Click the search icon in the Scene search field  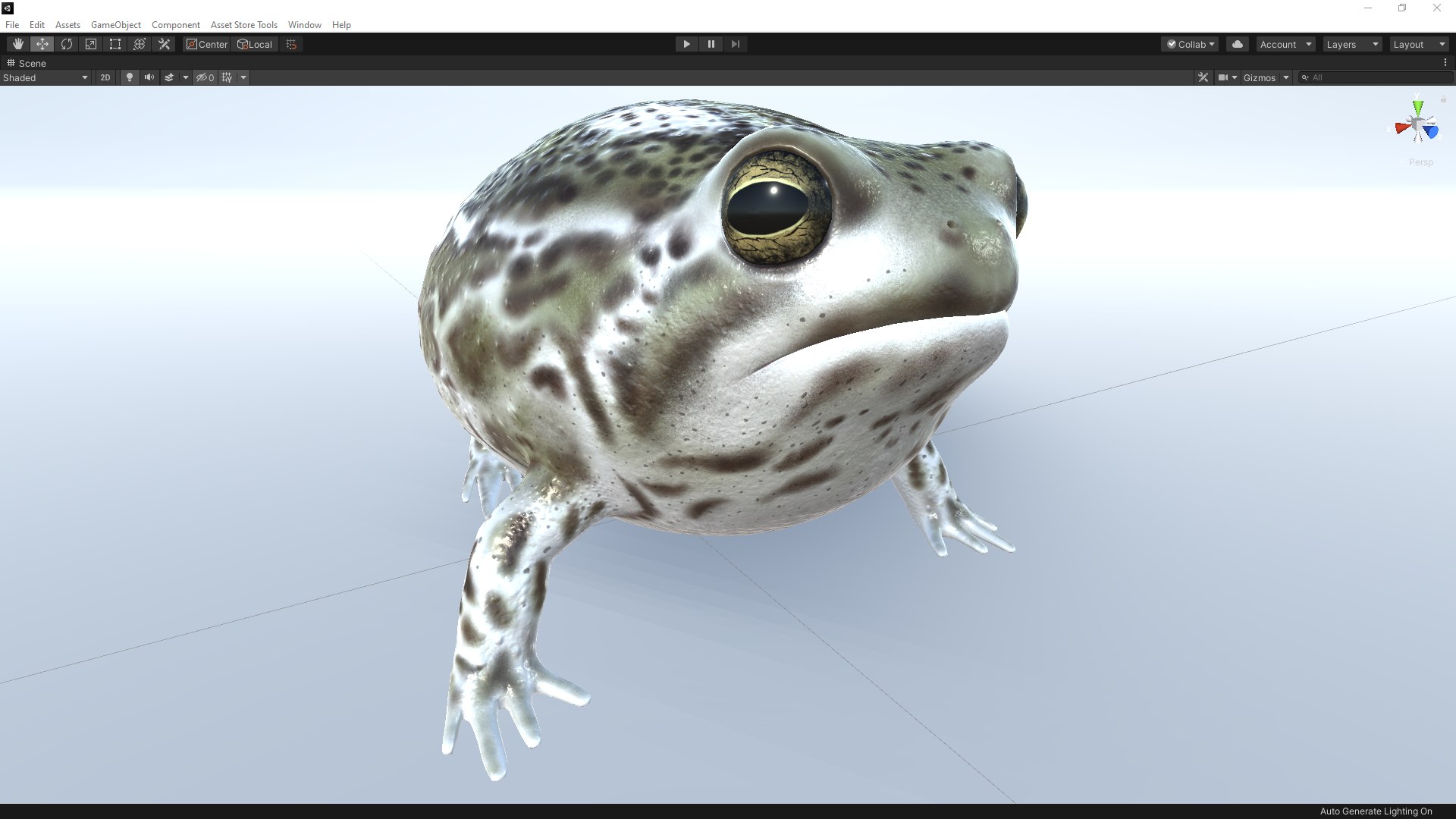tap(1305, 77)
